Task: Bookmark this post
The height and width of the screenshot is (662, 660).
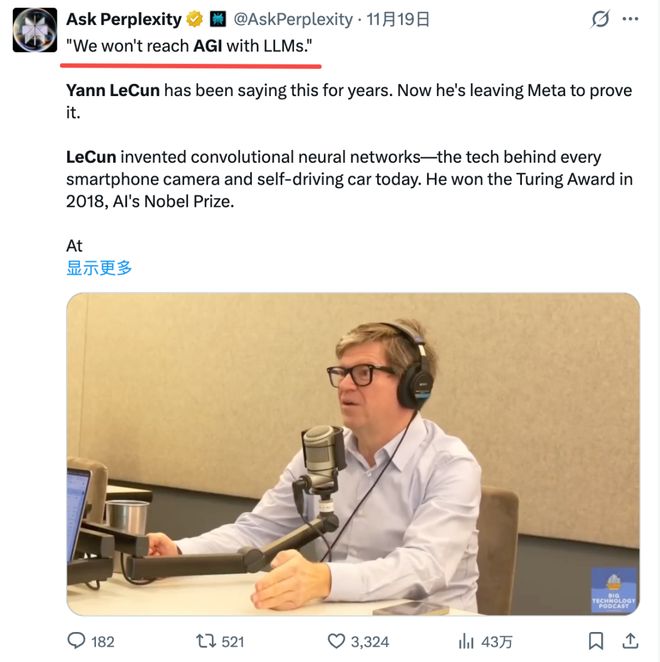Action: (x=596, y=641)
